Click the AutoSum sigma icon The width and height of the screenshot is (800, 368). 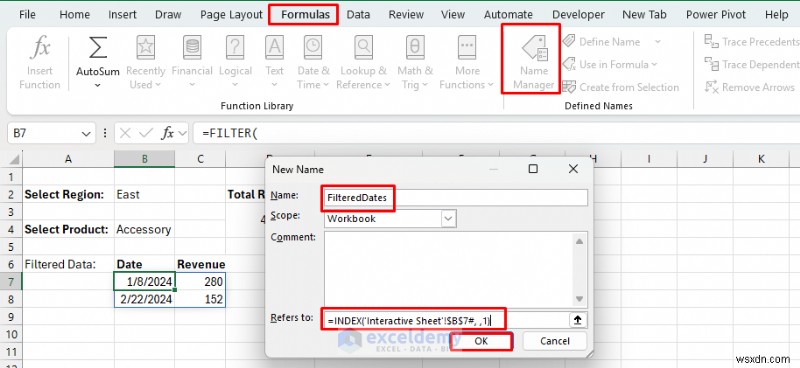pos(97,48)
